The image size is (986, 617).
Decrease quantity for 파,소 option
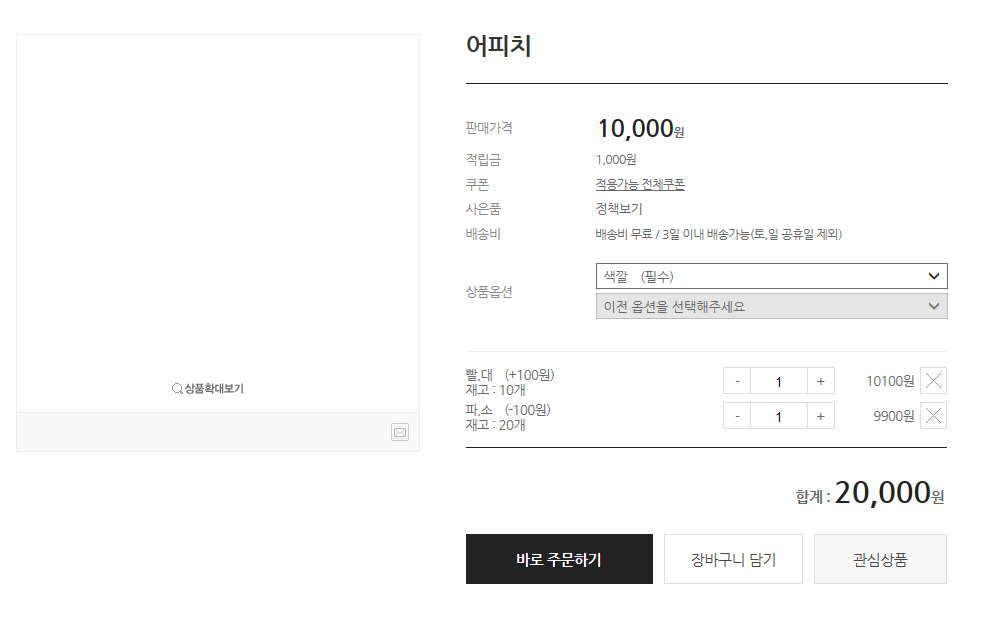(x=737, y=416)
